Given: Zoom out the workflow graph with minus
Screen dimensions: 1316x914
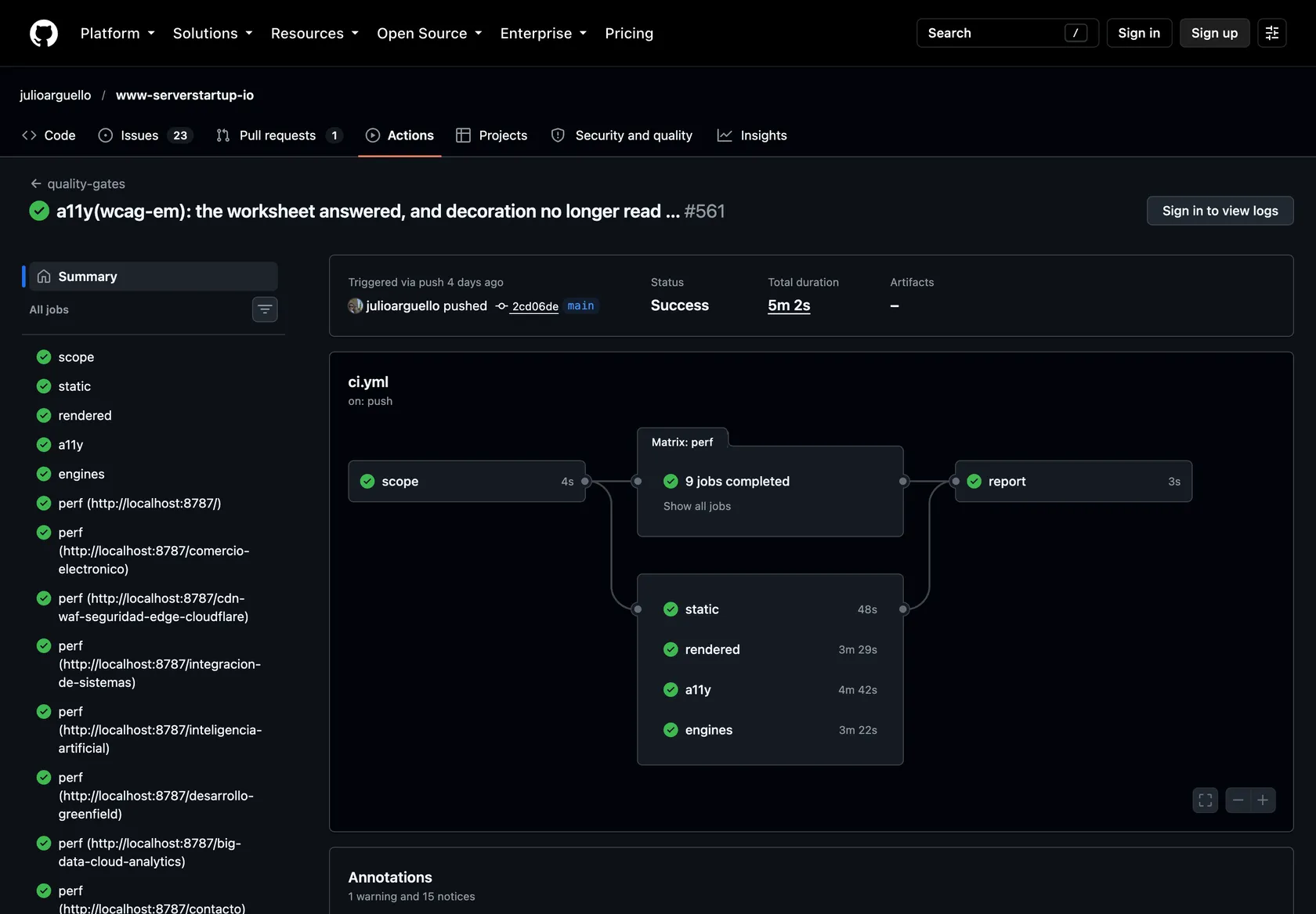Looking at the screenshot, I should tap(1238, 800).
